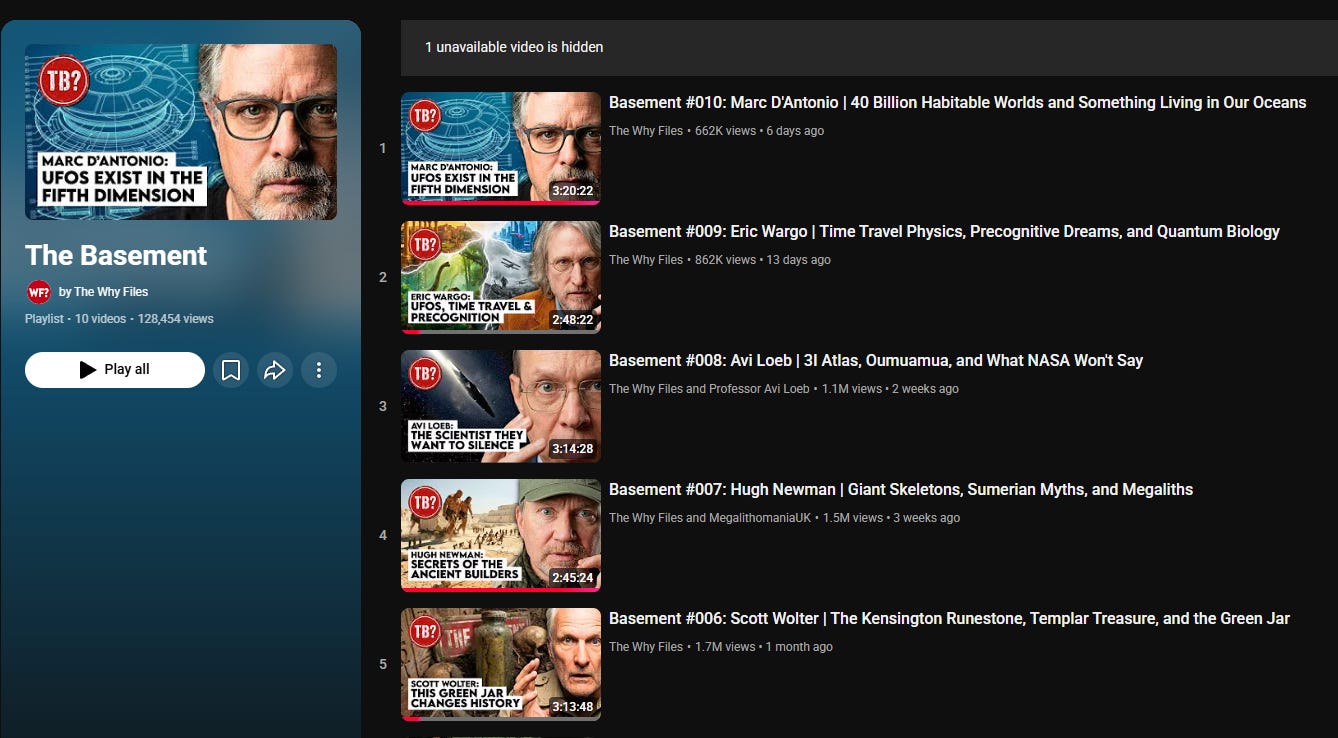The height and width of the screenshot is (738, 1338).
Task: Click playlist index number 1
Action: pos(382,149)
